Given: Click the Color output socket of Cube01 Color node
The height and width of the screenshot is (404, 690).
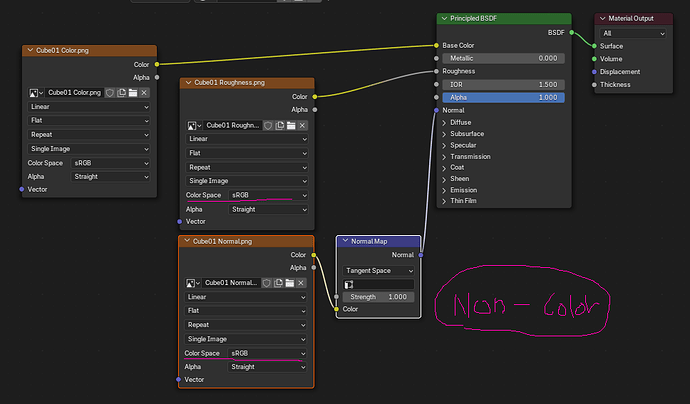Looking at the screenshot, I should tap(157, 64).
